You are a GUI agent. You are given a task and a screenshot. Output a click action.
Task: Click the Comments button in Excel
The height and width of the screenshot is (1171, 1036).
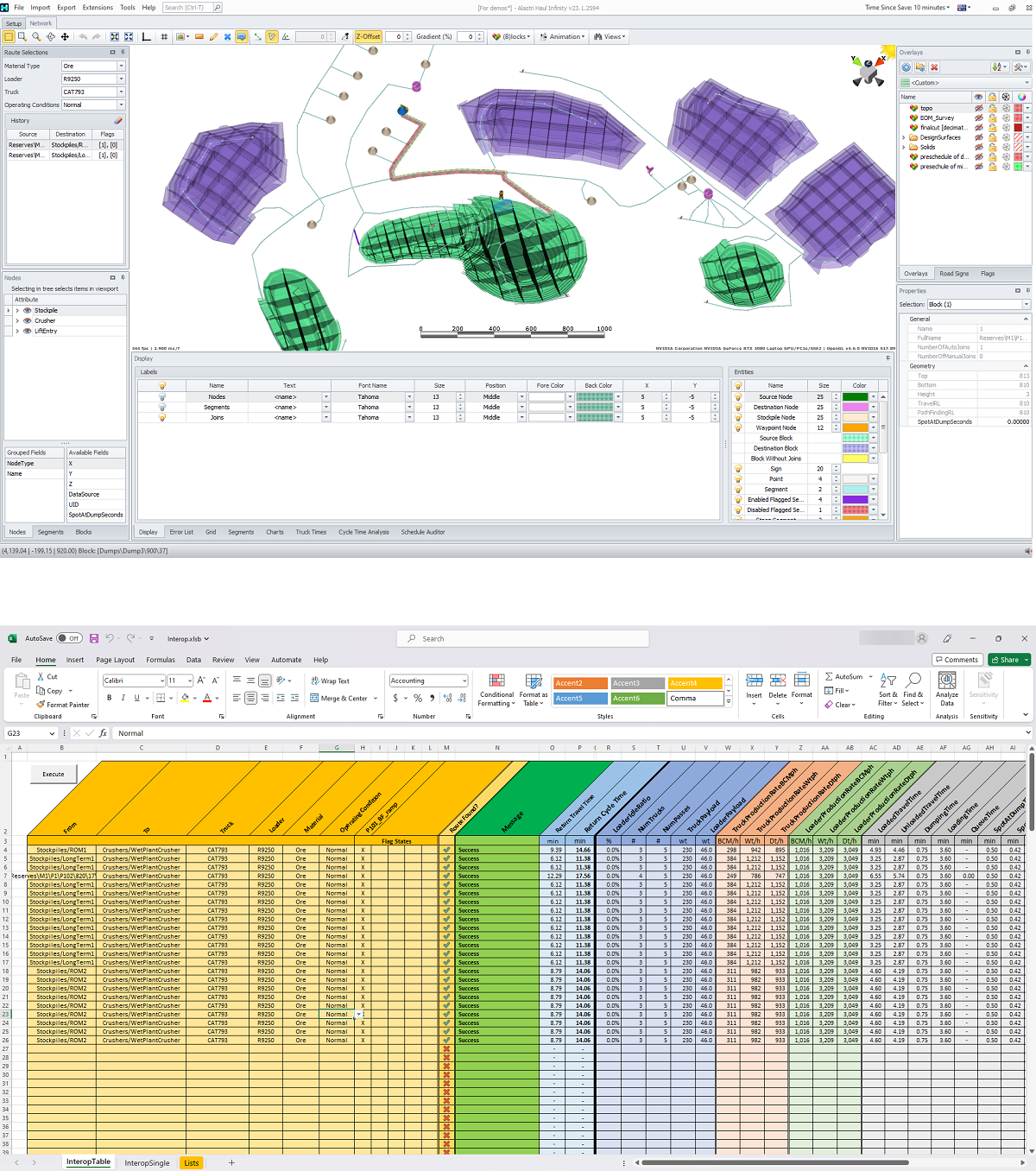[x=956, y=660]
